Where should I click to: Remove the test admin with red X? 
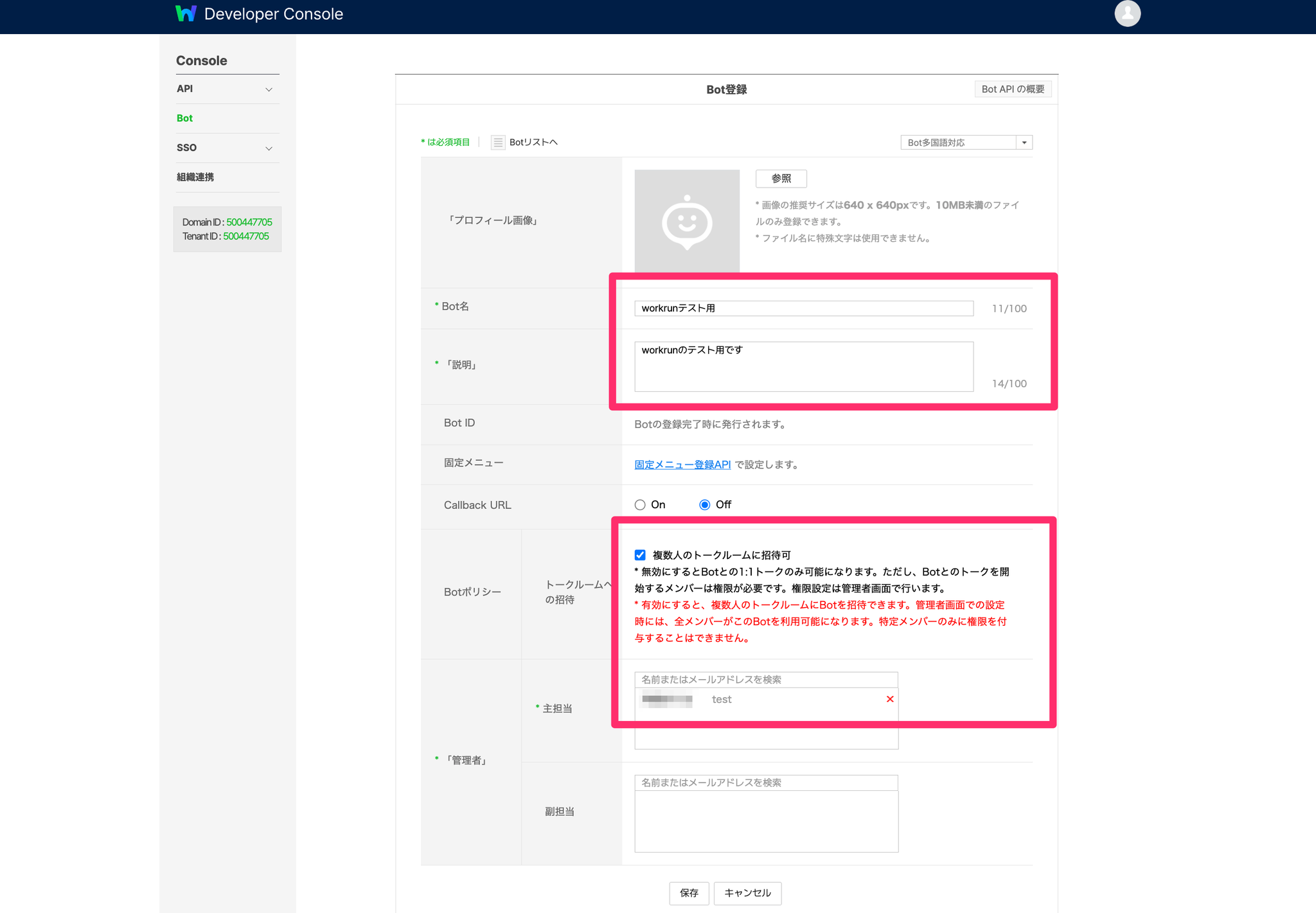coord(890,699)
